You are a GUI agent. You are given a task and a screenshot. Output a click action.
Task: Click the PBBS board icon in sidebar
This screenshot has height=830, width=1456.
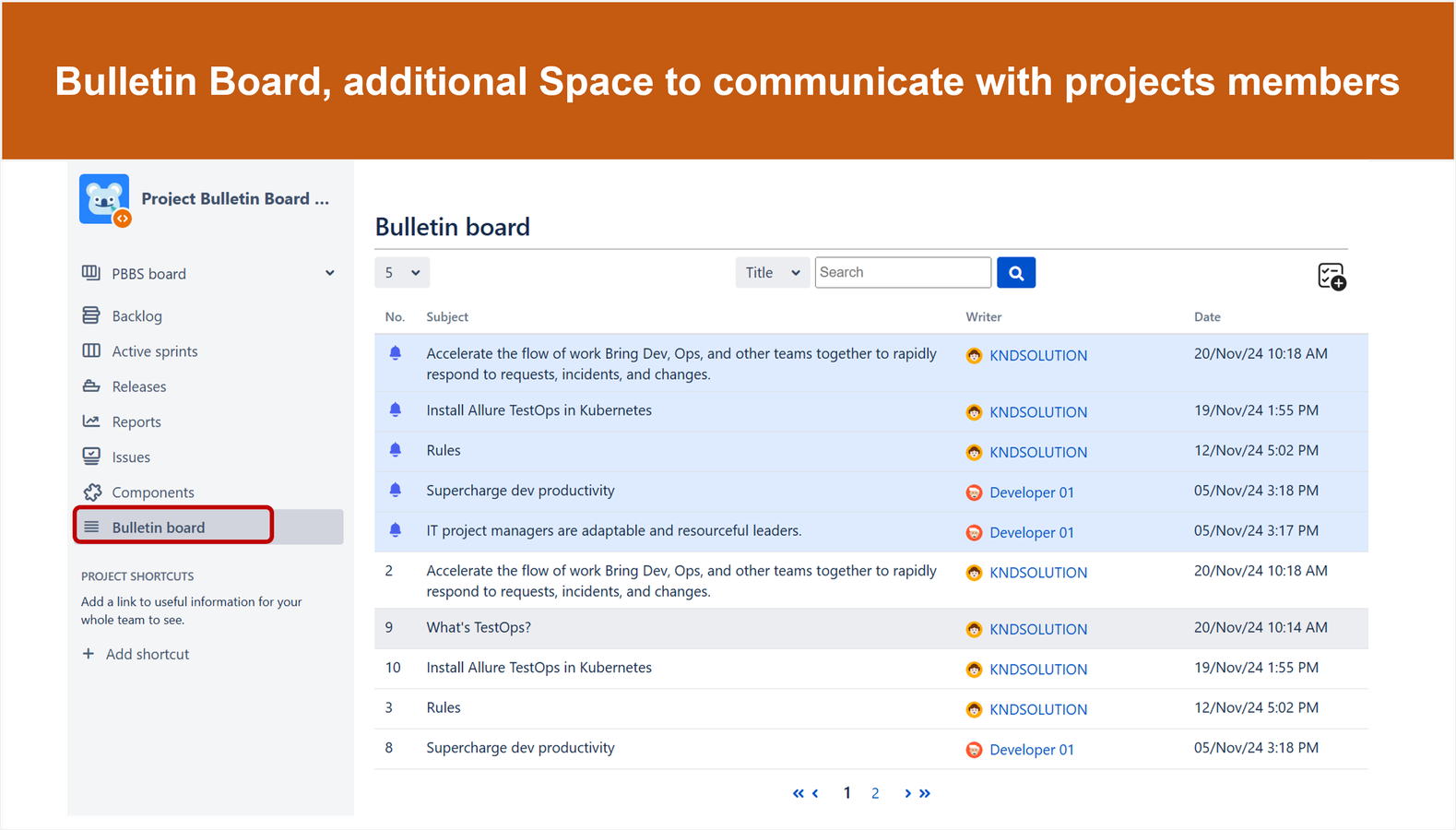coord(91,273)
